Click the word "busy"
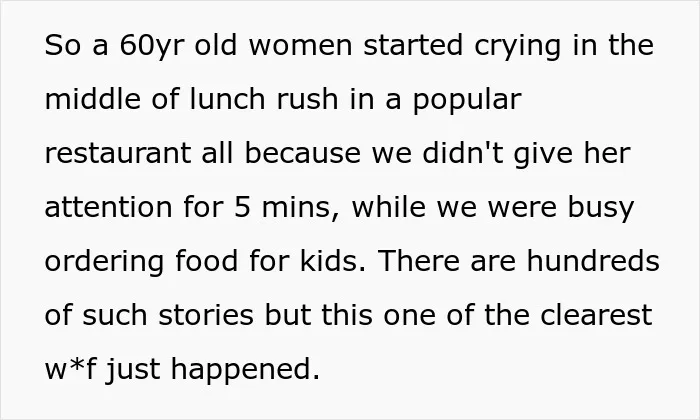Image resolution: width=700 pixels, height=420 pixels. click(601, 208)
